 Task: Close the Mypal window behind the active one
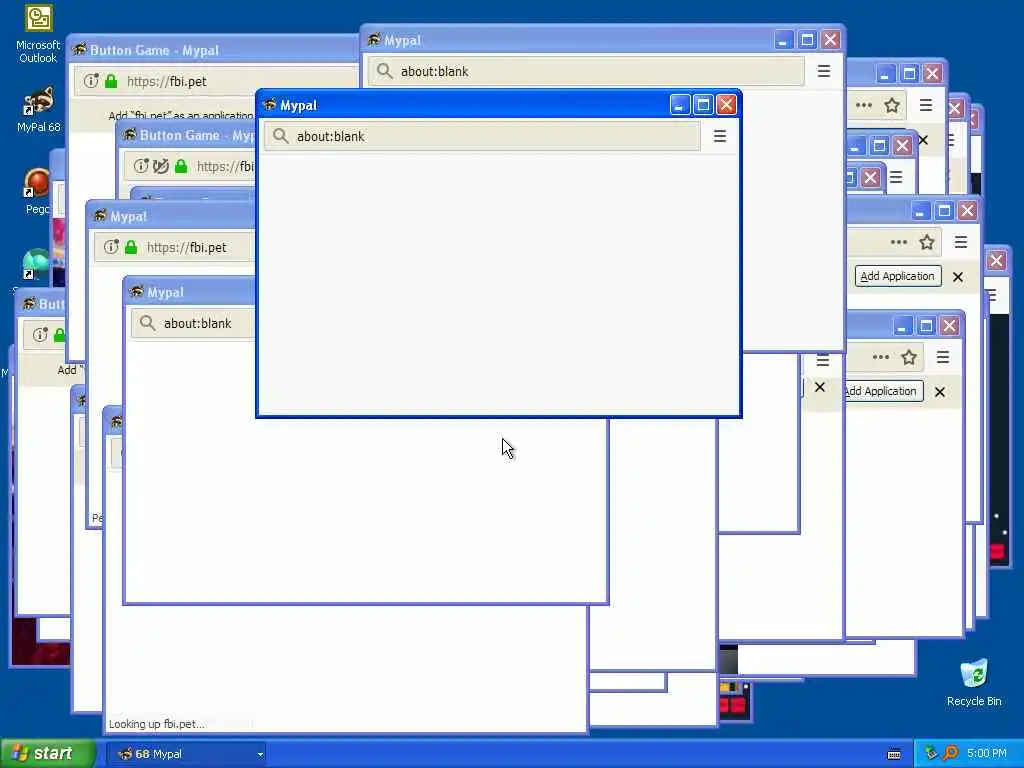[830, 40]
